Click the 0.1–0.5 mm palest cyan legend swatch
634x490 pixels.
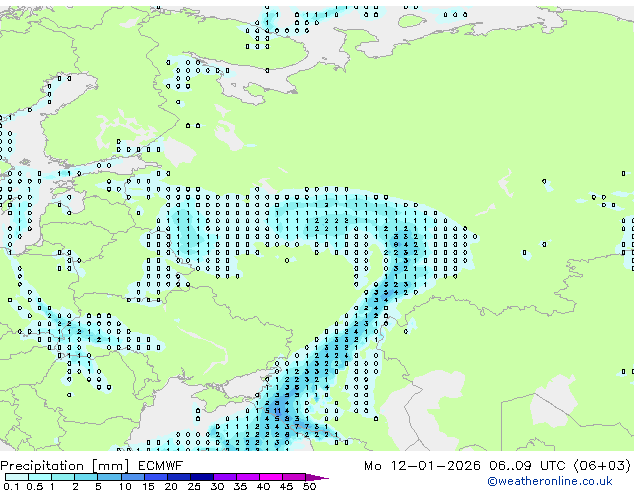tap(17, 477)
